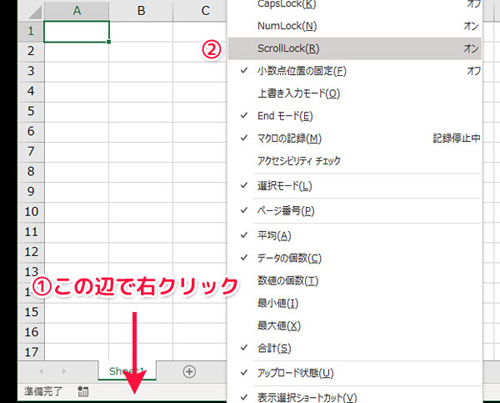This screenshot has width=500, height=403.
Task: Uncheck アップロード状態(U) option
Action: tap(354, 373)
